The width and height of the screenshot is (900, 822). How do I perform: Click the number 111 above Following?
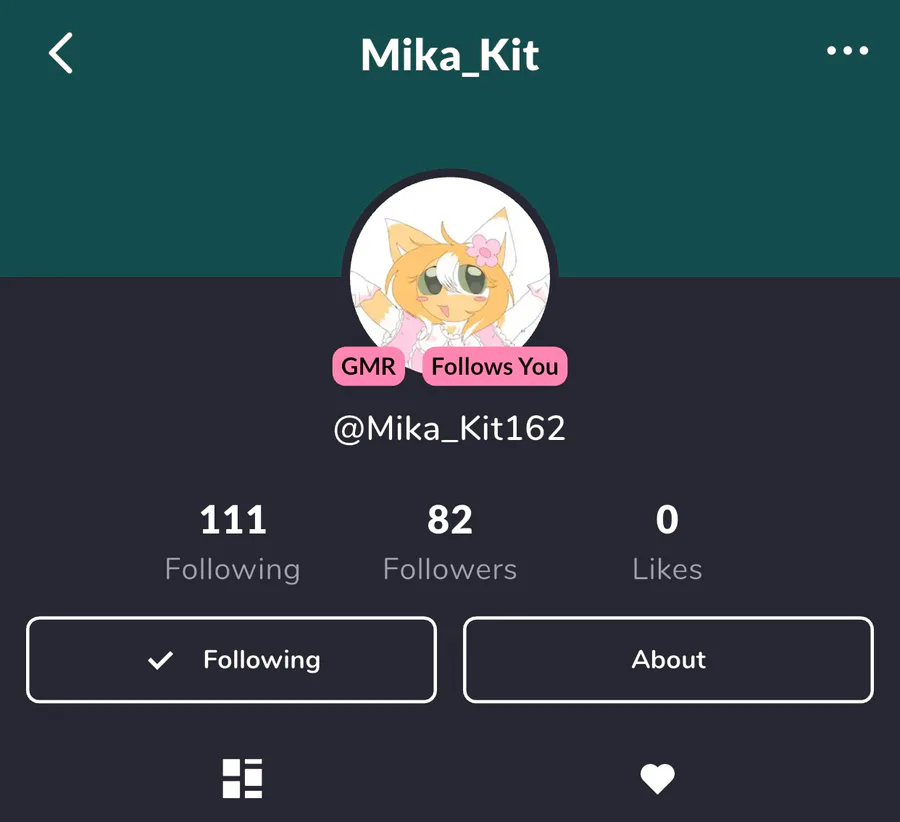[233, 520]
